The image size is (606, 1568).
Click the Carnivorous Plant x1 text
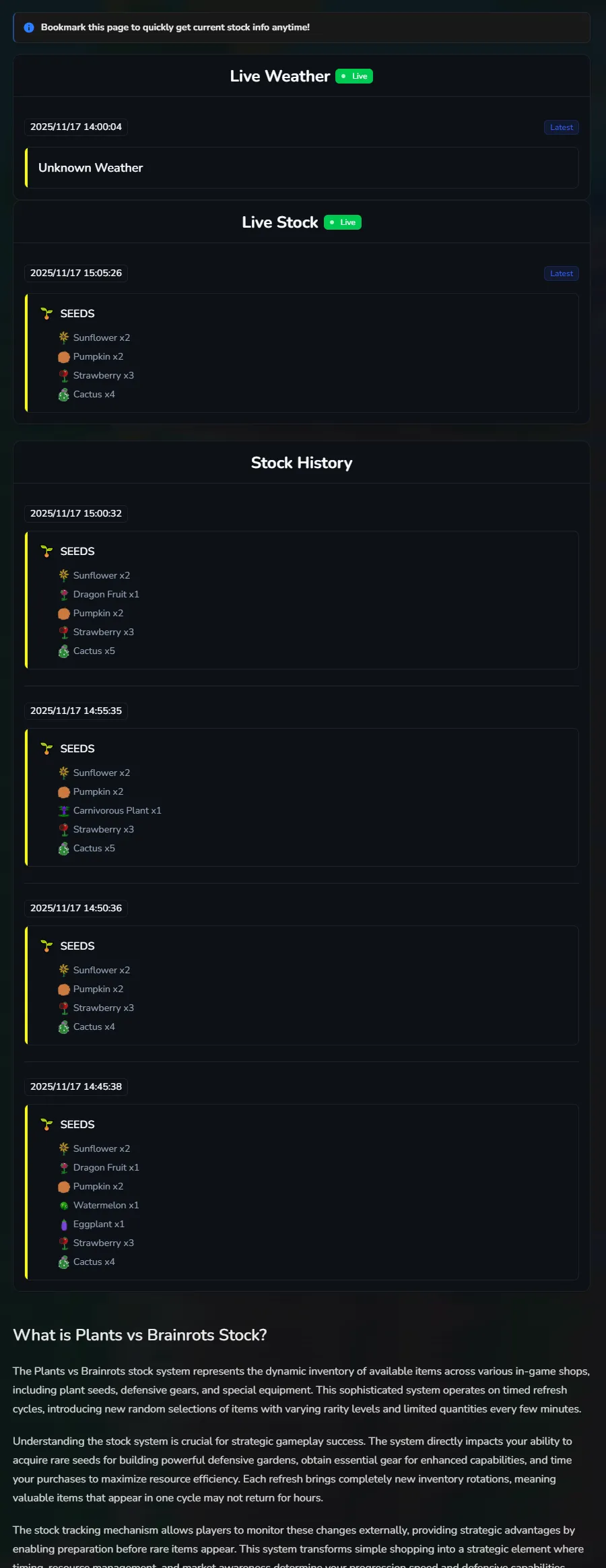pos(117,811)
